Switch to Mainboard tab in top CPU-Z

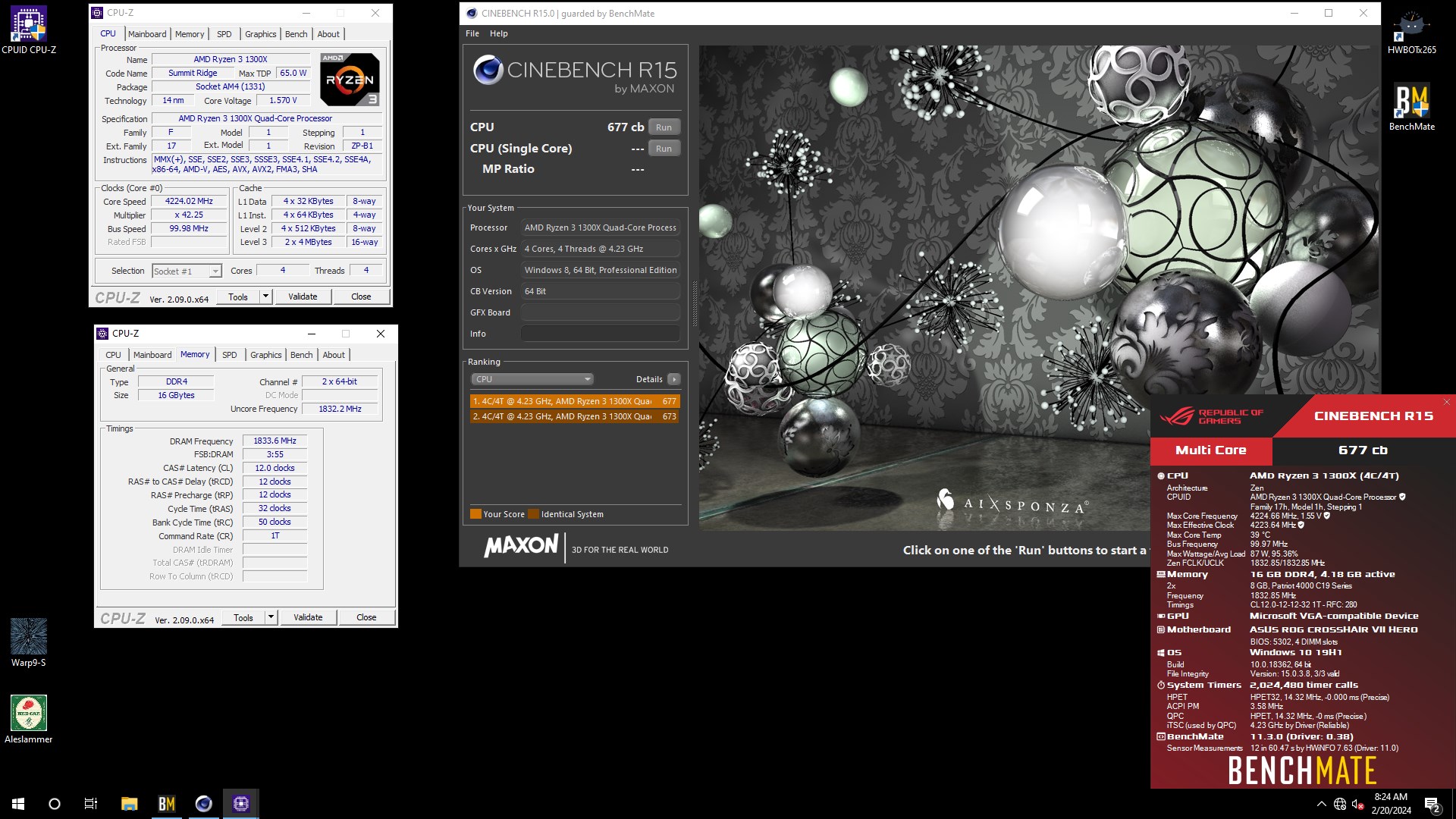(x=147, y=34)
